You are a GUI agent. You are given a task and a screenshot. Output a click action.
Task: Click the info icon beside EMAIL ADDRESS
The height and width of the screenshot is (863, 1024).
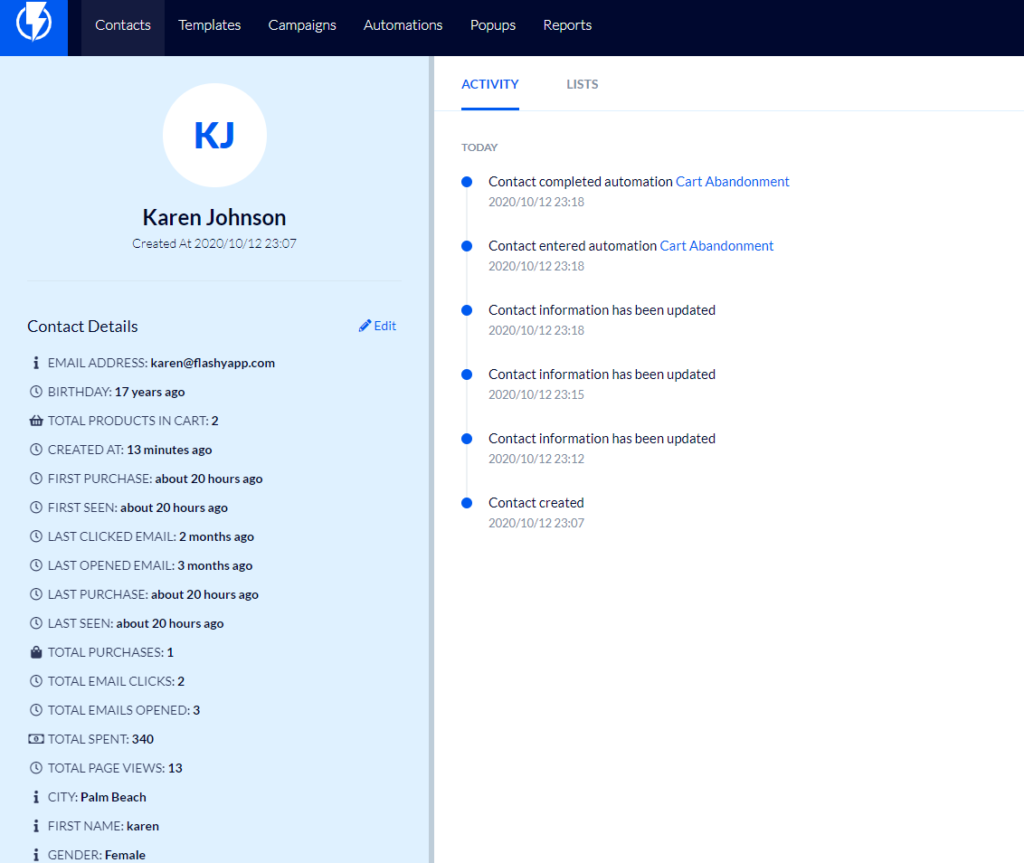(36, 363)
